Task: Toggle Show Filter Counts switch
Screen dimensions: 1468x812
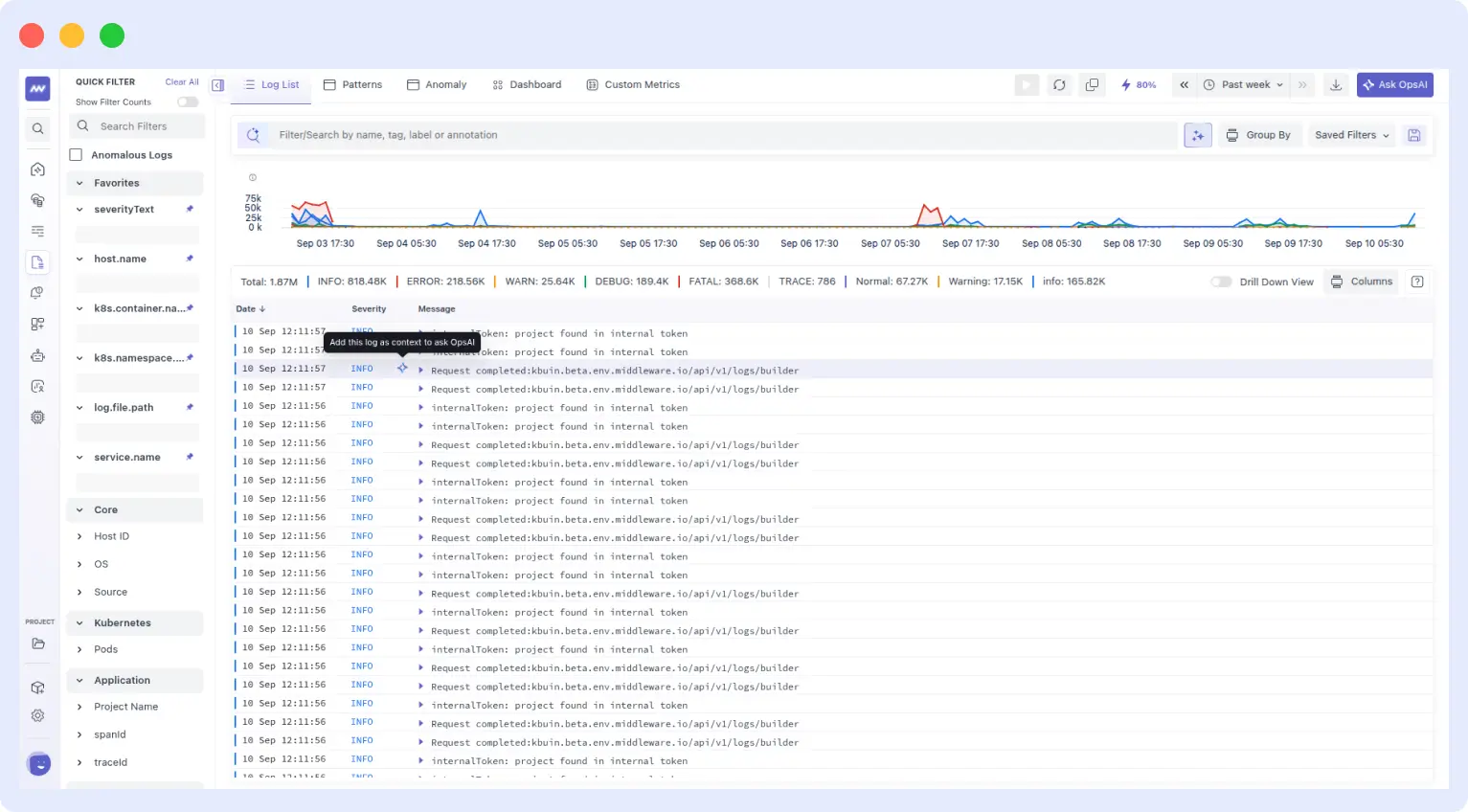Action: (188, 102)
